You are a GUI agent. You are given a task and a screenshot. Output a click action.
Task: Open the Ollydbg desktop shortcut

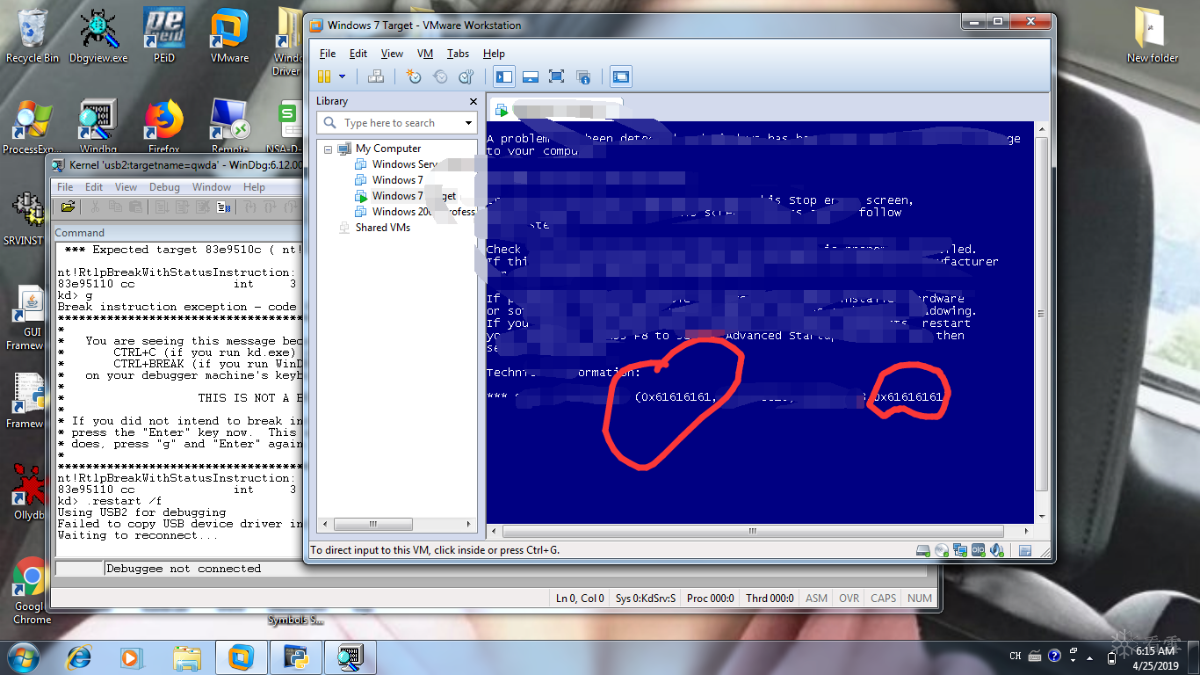point(29,490)
